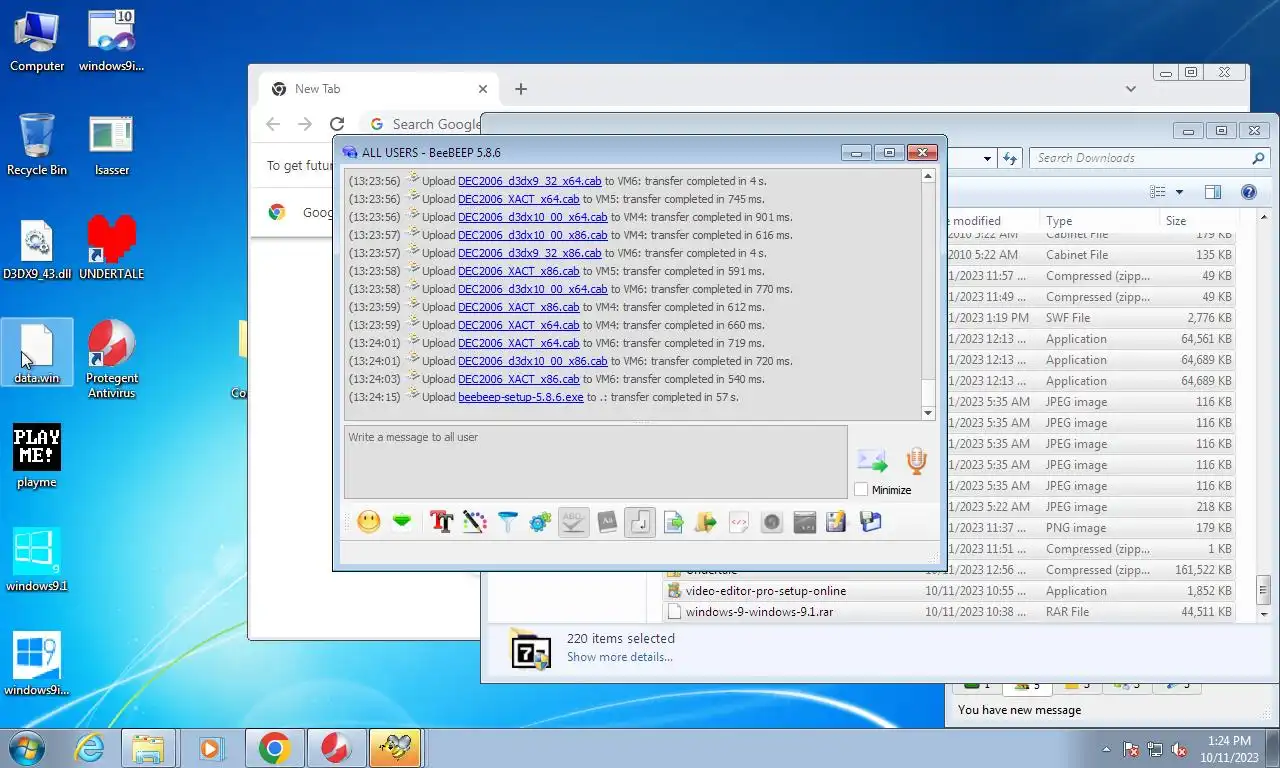Select the file video-editor-pro-setup-online
The image size is (1280, 768).
(x=765, y=591)
